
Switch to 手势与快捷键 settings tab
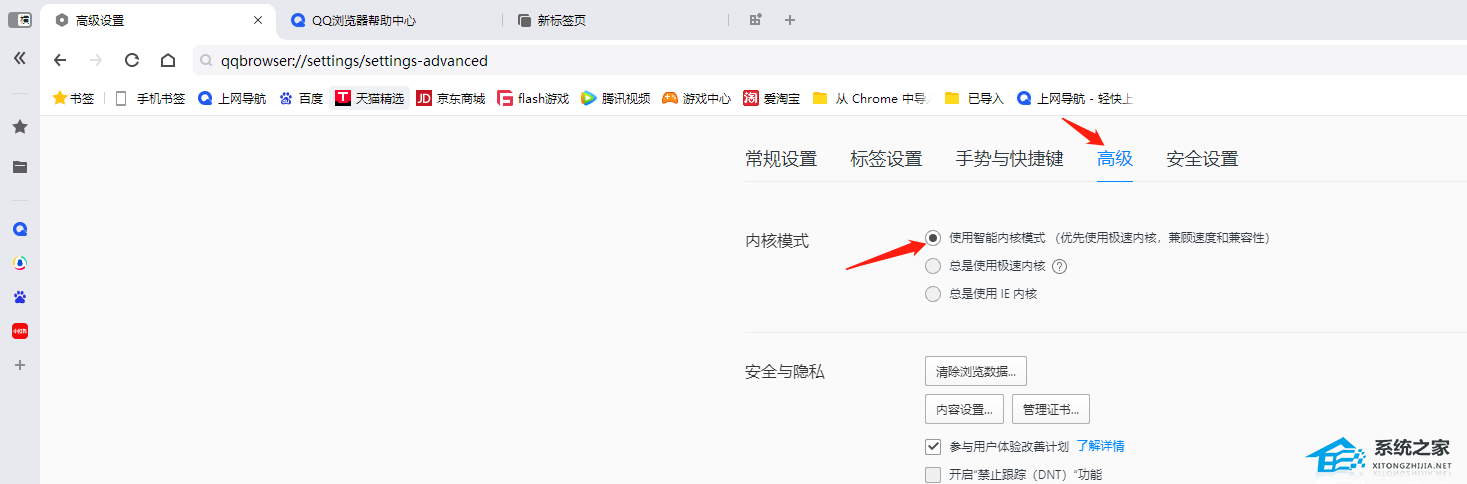click(x=1009, y=159)
